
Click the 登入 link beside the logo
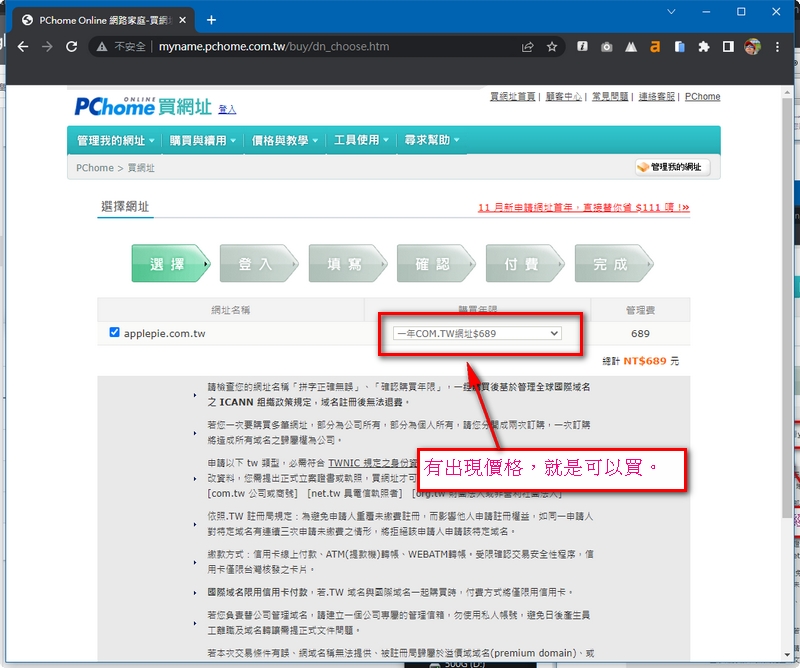click(227, 109)
